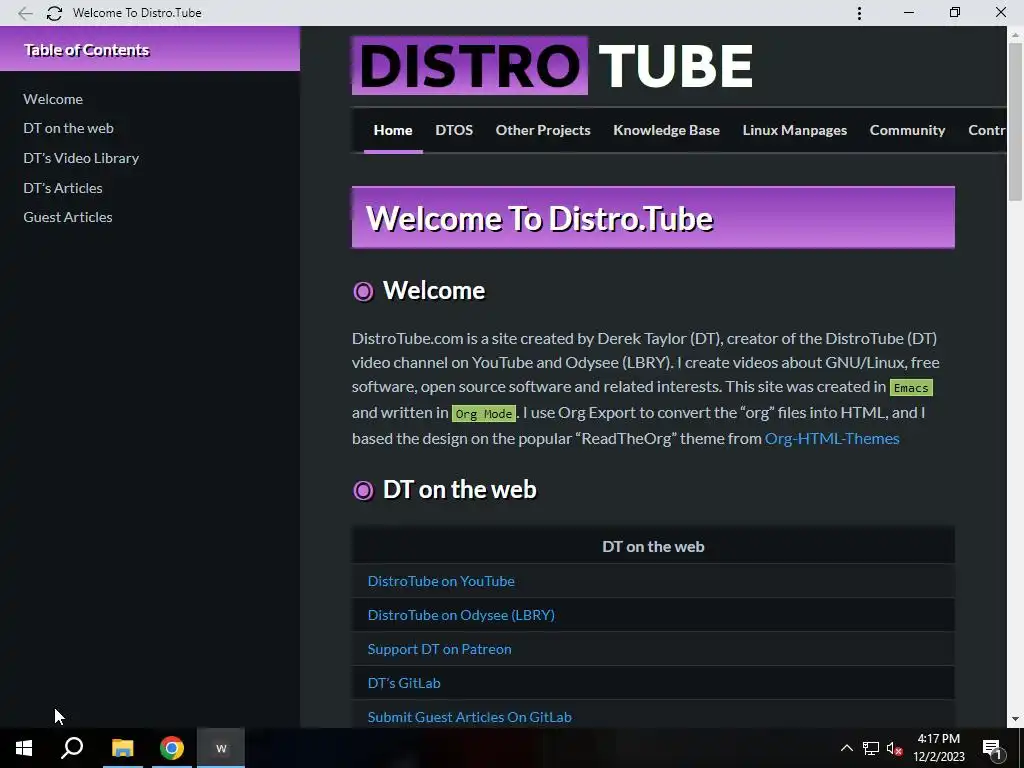The image size is (1024, 768).
Task: Click the DistroTube logo banner
Action: 552,65
